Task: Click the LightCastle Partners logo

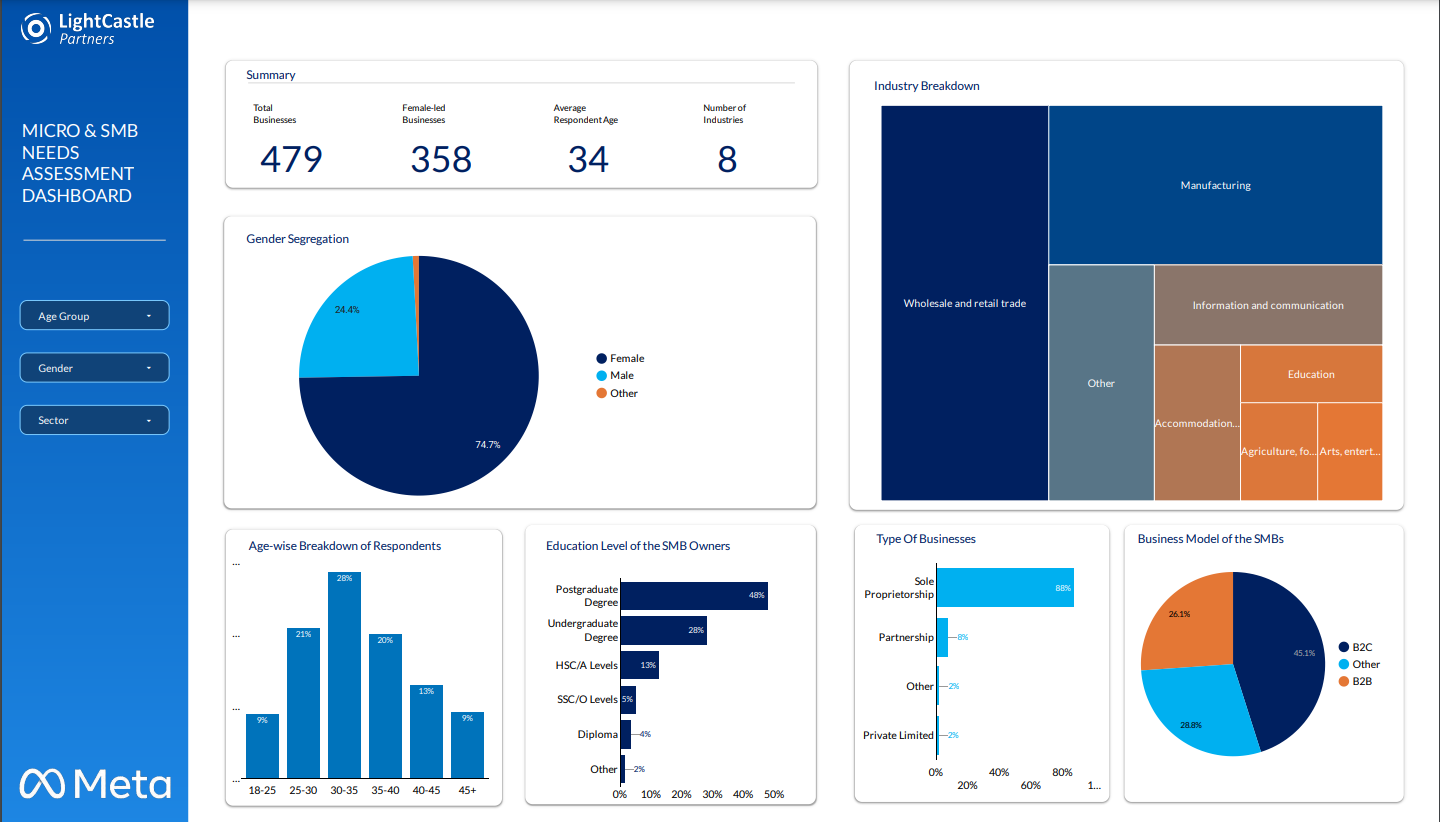Action: click(x=88, y=29)
